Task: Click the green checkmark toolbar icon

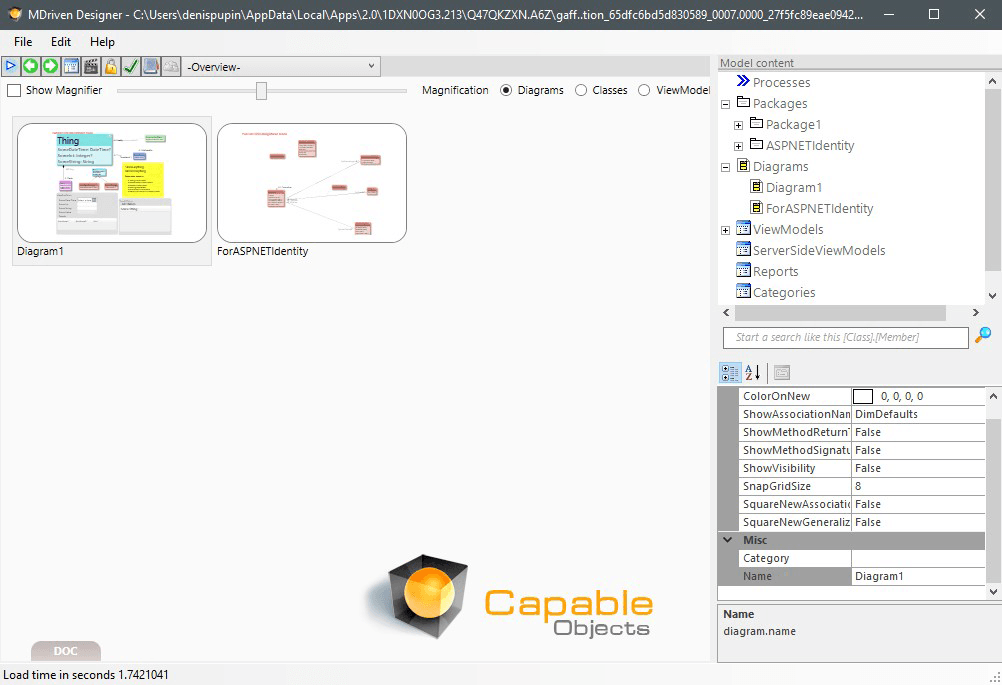Action: point(130,66)
